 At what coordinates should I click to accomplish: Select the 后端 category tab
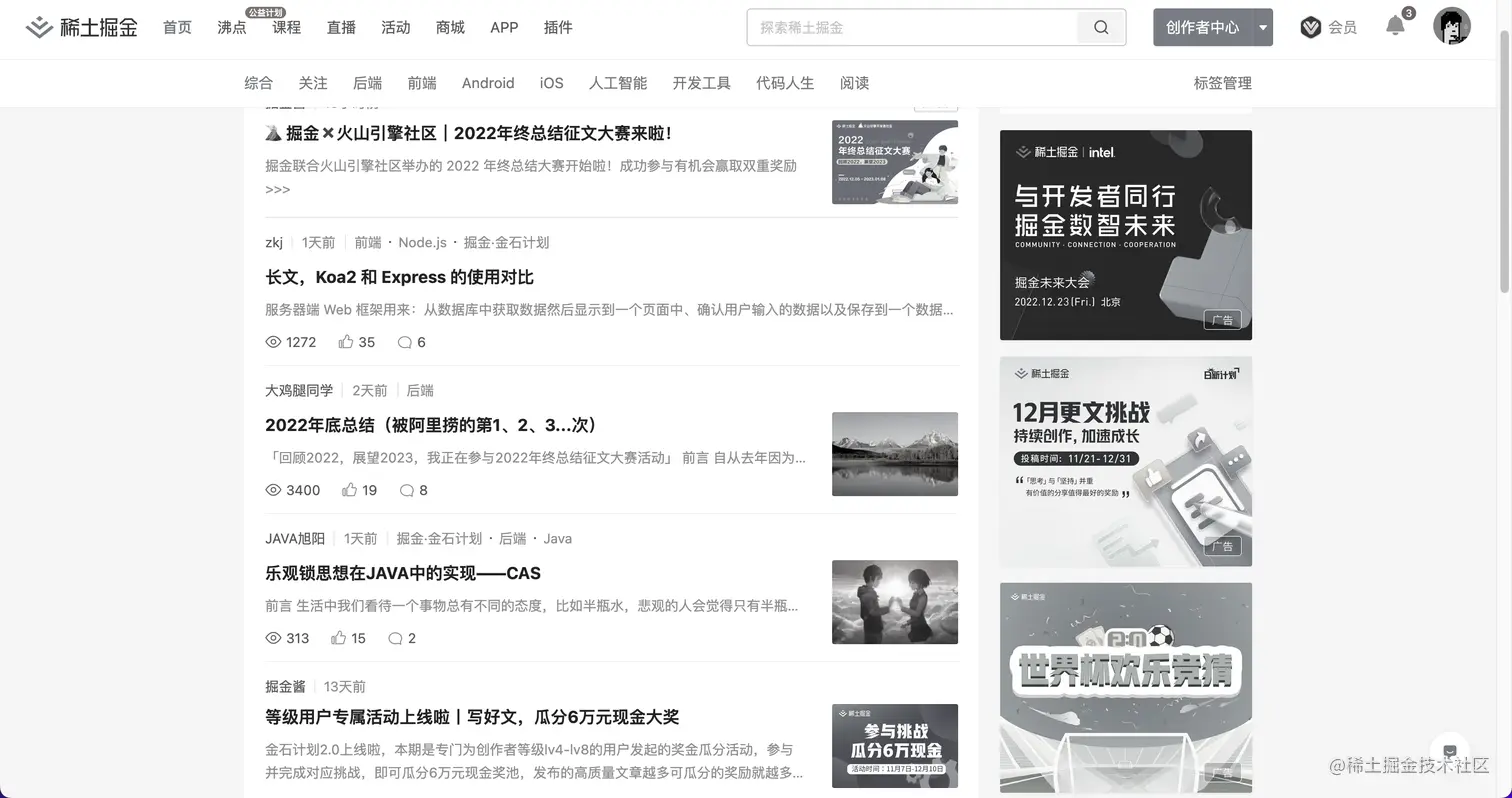pyautogui.click(x=368, y=83)
